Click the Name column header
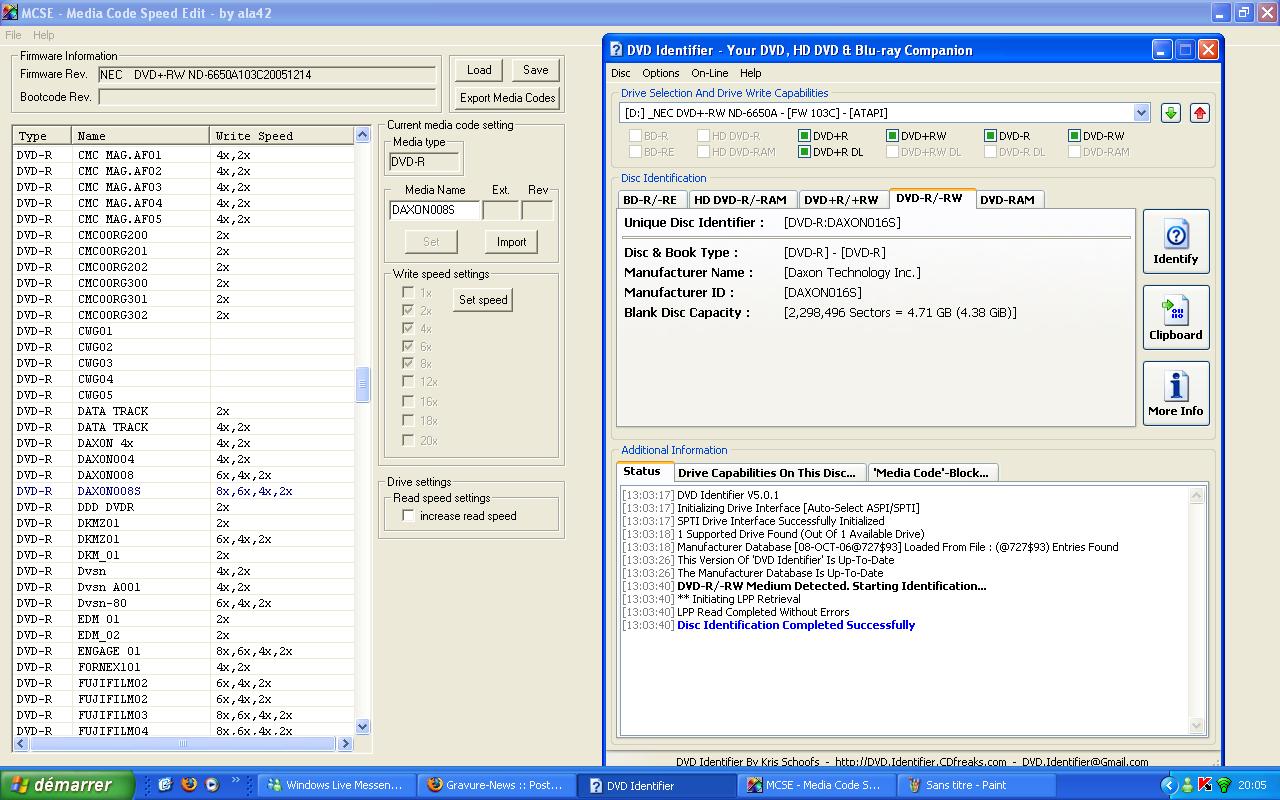1280x800 pixels. [141, 136]
